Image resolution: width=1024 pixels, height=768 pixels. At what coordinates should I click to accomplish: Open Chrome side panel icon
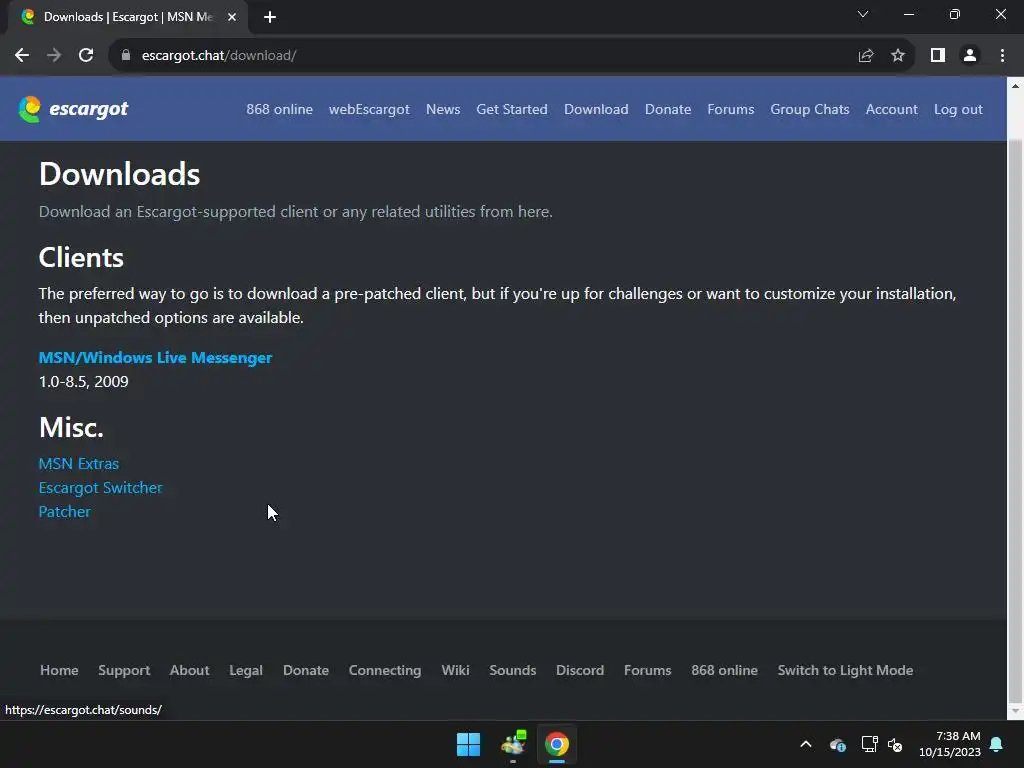[x=938, y=56]
